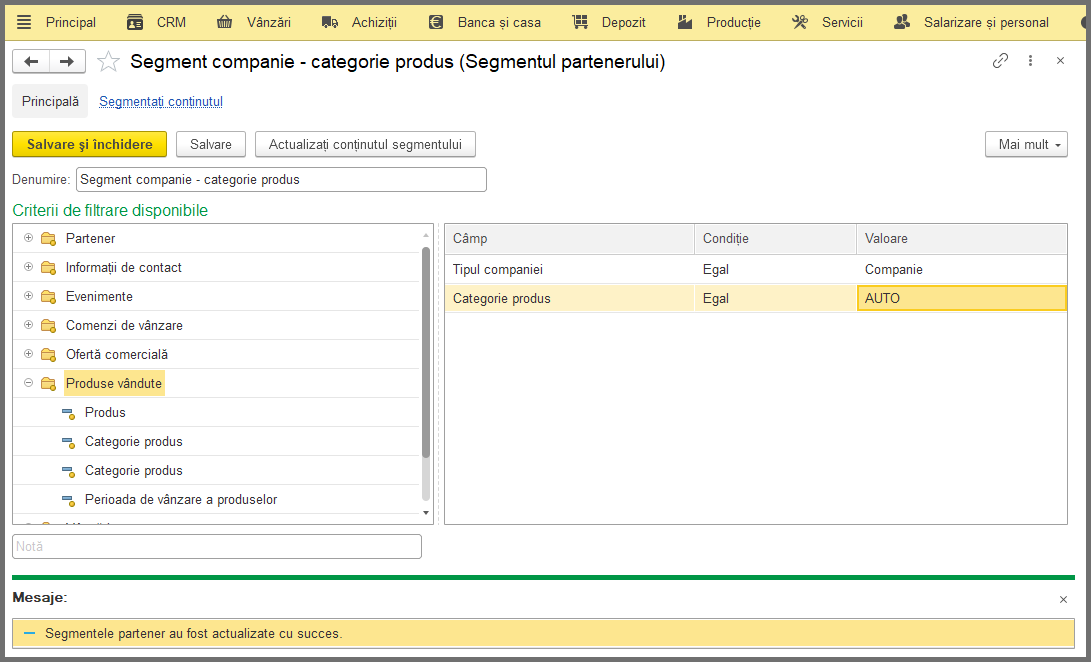Click the Producție factory icon
Image resolution: width=1091 pixels, height=662 pixels.
click(x=685, y=22)
